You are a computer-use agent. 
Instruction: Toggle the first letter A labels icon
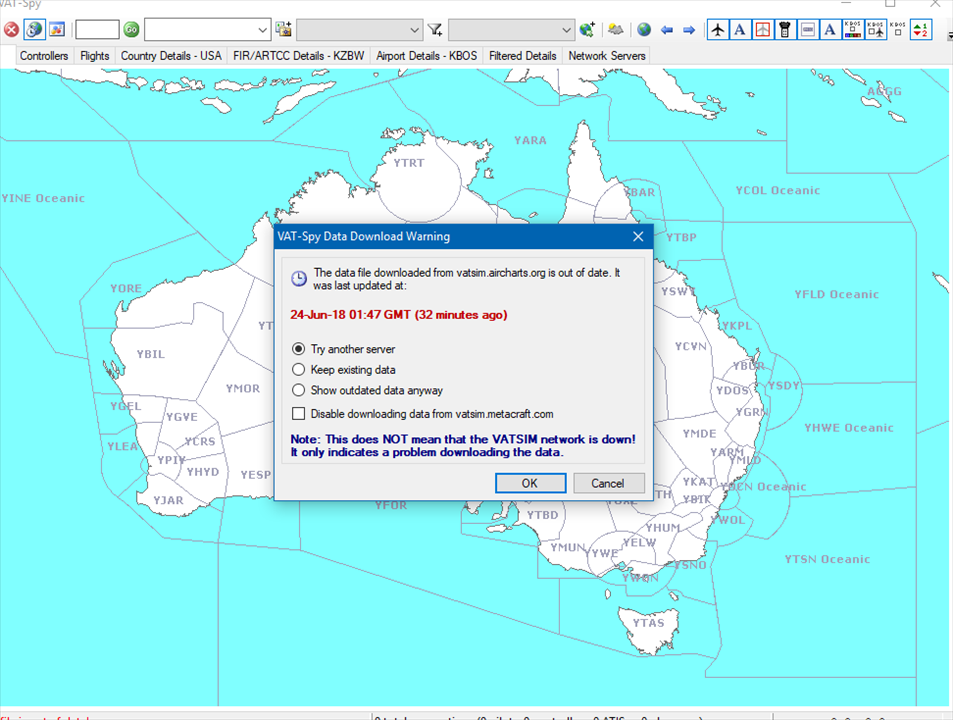(740, 29)
